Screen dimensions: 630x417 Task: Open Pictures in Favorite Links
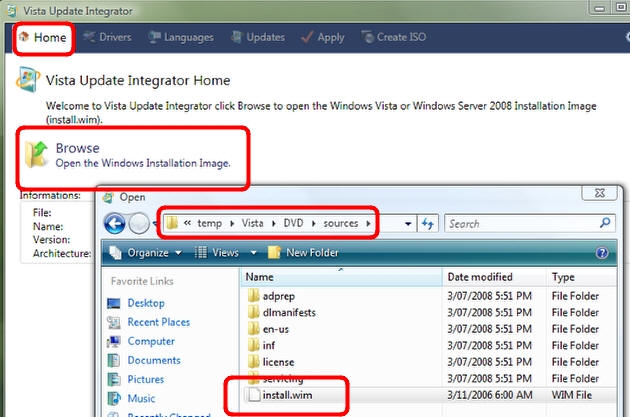coord(136,380)
